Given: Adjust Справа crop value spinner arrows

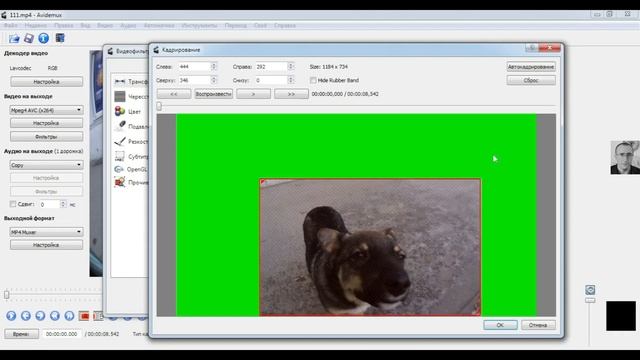Looking at the screenshot, I should [291, 67].
